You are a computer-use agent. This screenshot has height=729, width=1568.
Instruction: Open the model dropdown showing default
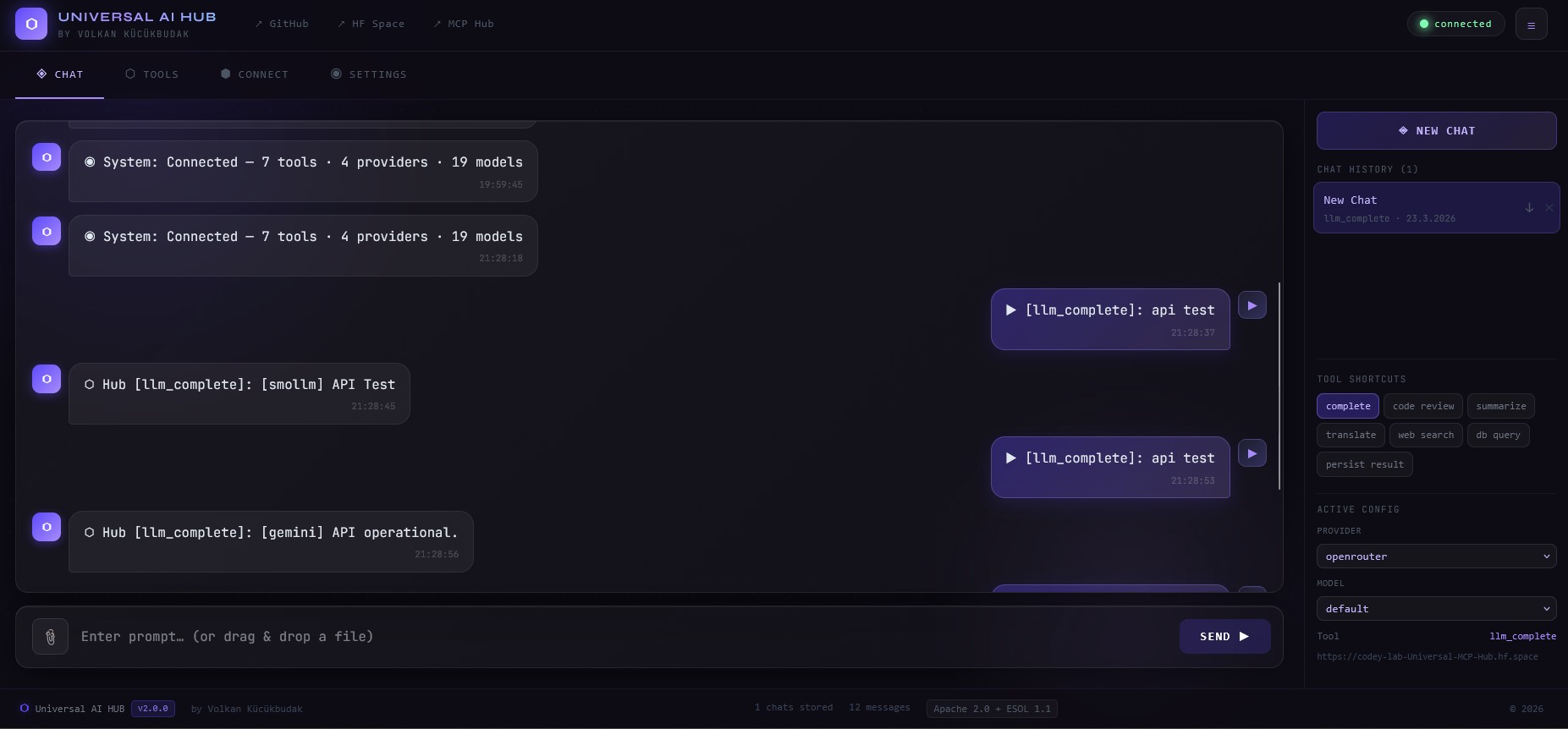(x=1436, y=608)
